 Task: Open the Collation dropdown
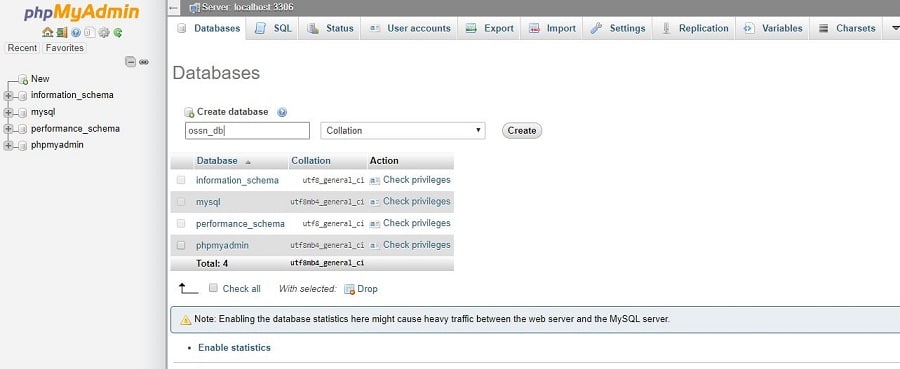pos(403,131)
